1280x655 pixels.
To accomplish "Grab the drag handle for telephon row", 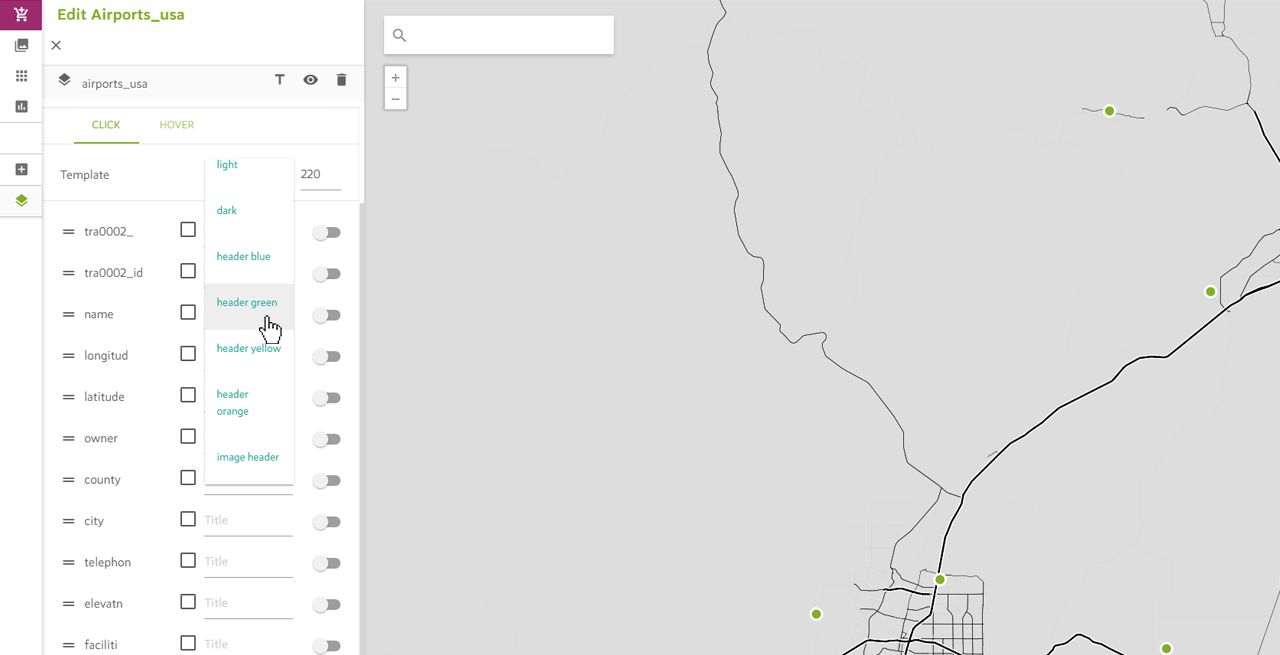I will pos(69,563).
